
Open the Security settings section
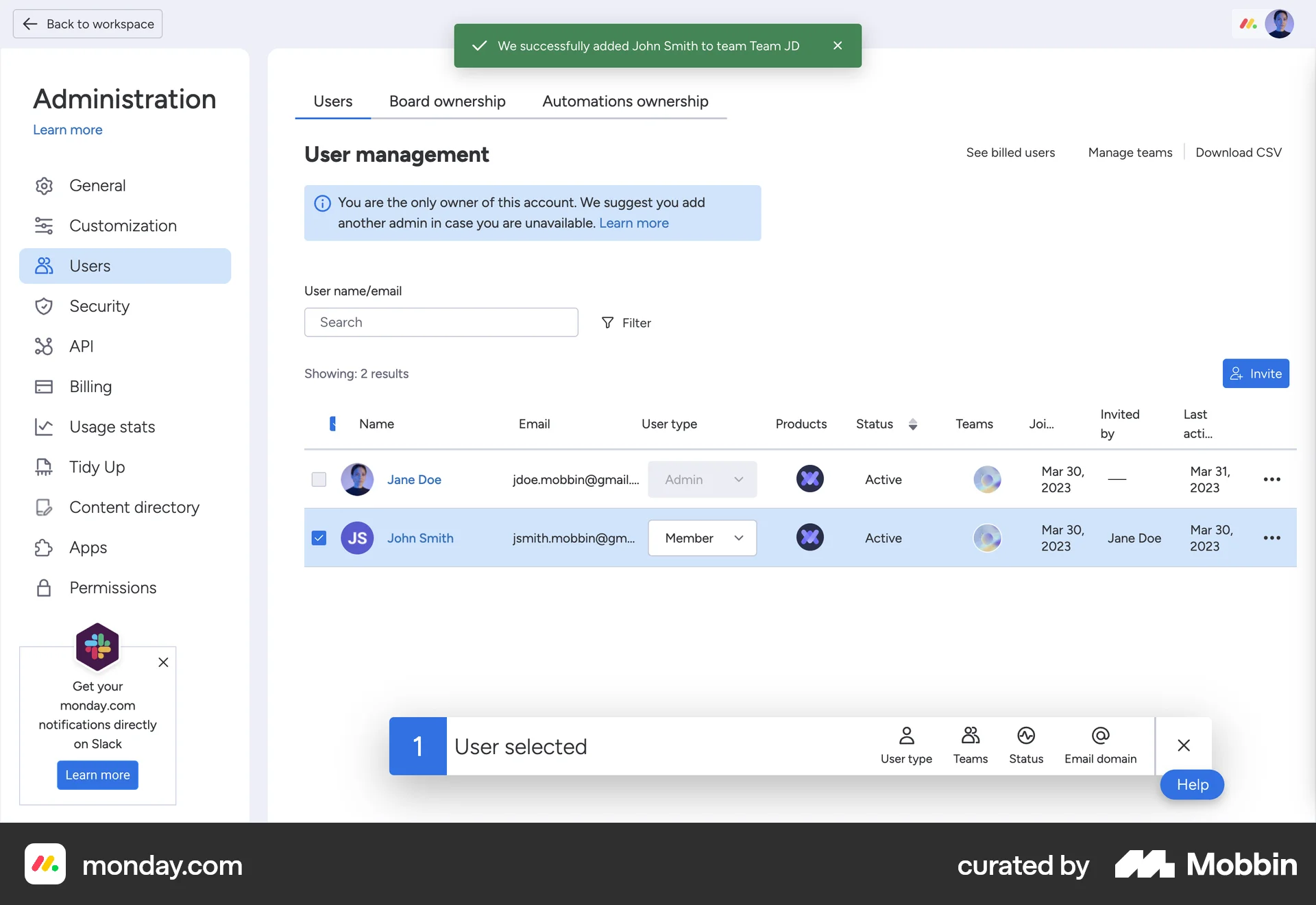click(x=99, y=306)
